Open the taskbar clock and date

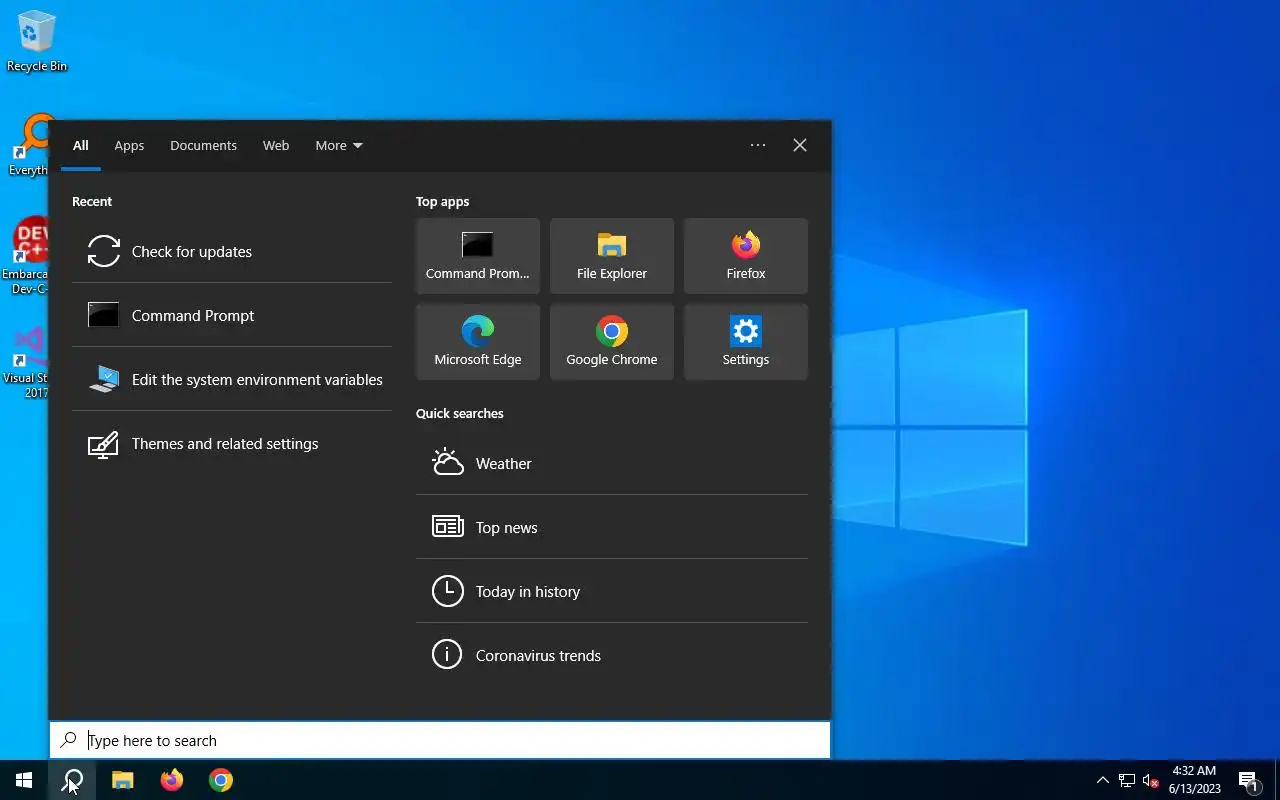click(1195, 780)
